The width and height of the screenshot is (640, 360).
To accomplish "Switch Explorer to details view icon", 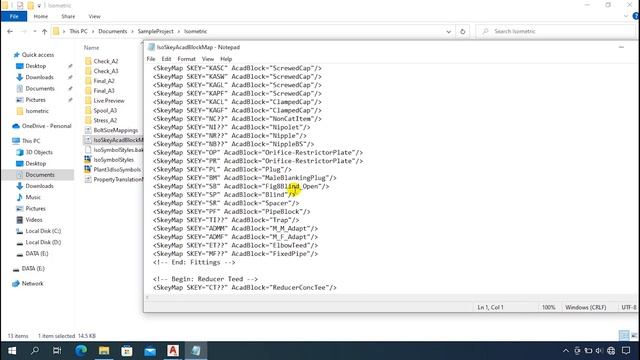I will click(624, 336).
